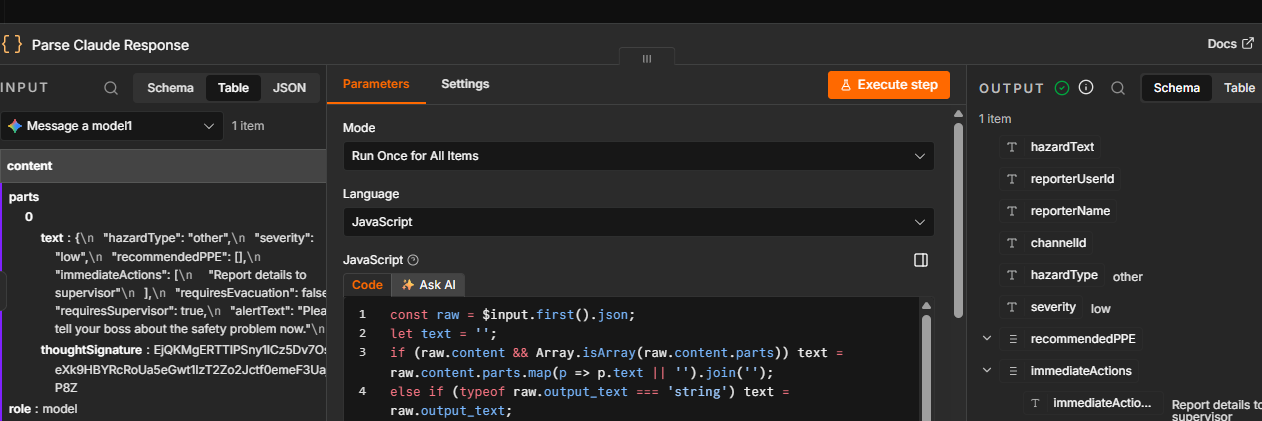
Task: Open the Parameters tab
Action: tap(376, 84)
